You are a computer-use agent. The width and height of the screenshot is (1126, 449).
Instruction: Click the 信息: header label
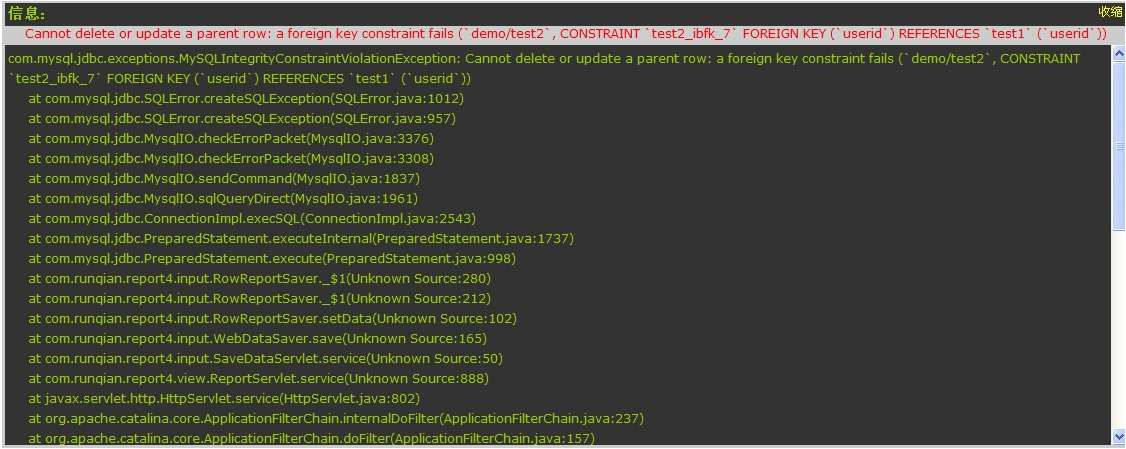[x=27, y=14]
